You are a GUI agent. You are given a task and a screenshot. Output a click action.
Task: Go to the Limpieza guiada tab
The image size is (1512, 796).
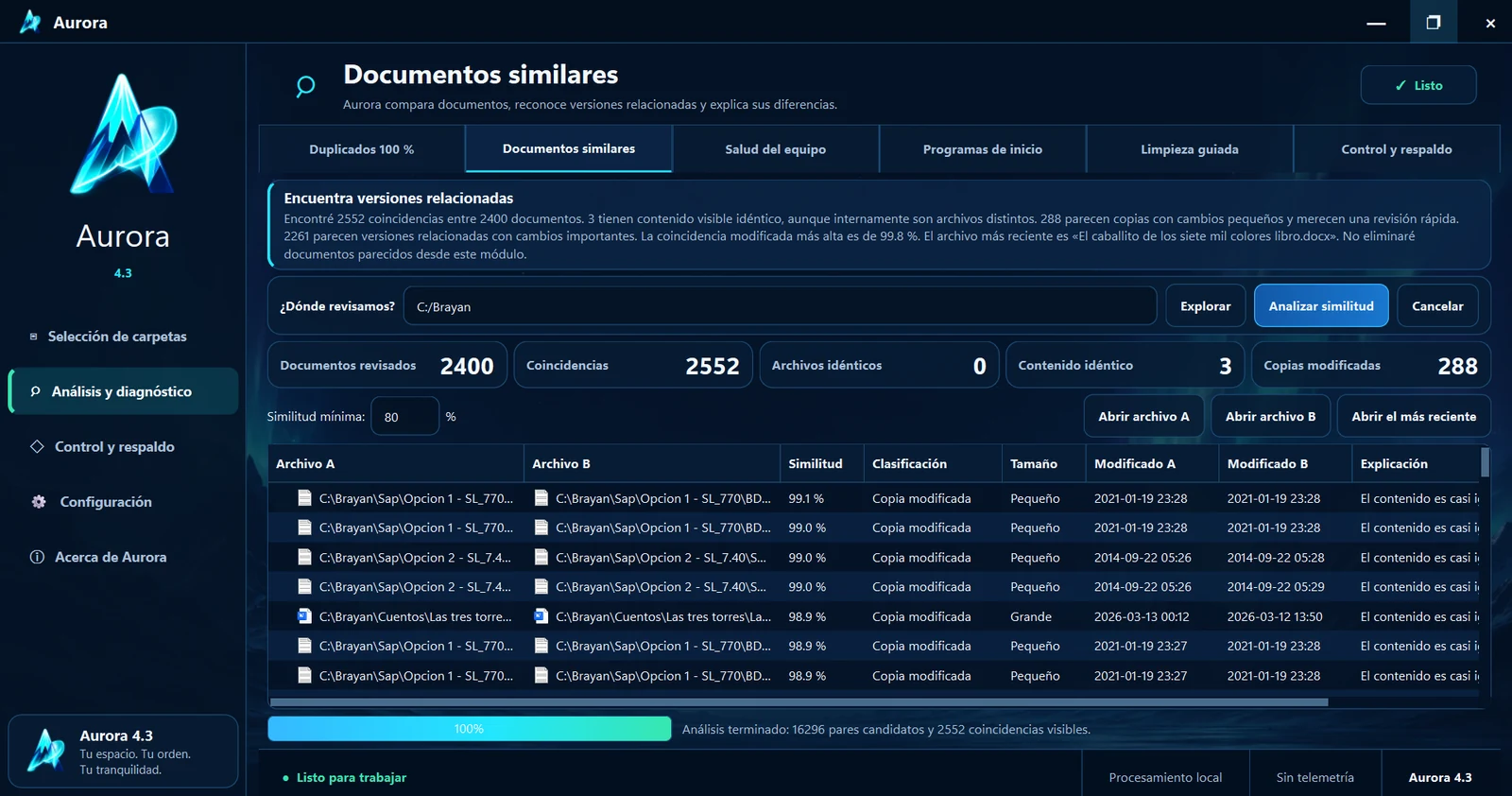pos(1190,149)
